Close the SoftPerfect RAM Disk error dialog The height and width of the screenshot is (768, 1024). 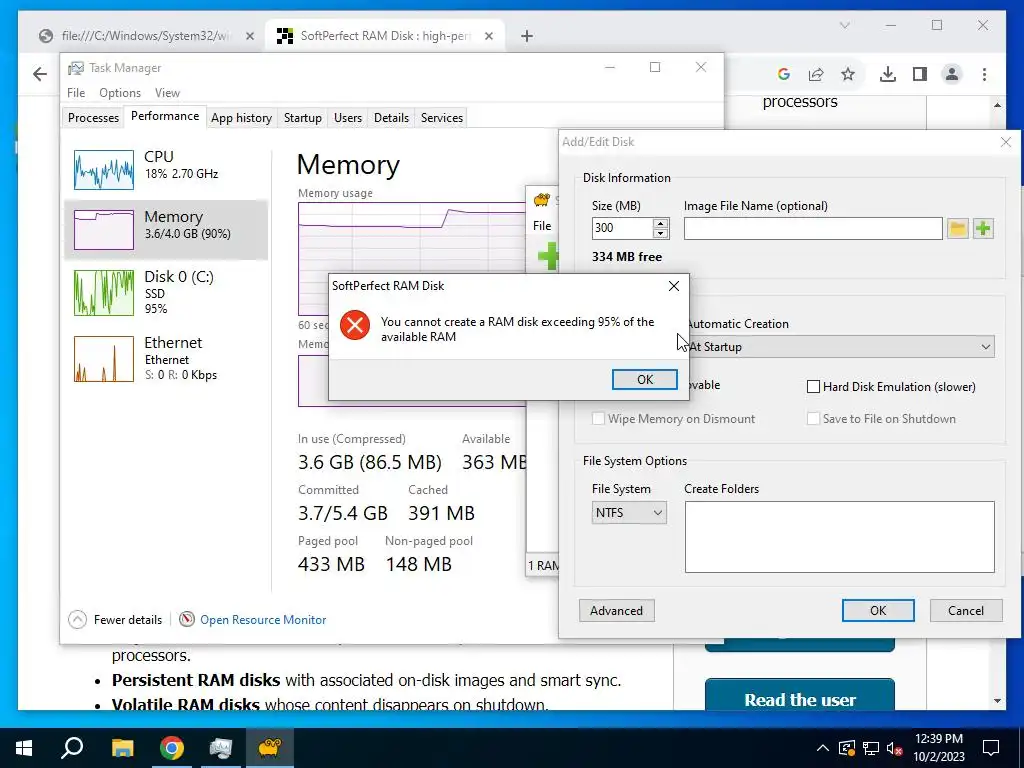click(x=673, y=286)
